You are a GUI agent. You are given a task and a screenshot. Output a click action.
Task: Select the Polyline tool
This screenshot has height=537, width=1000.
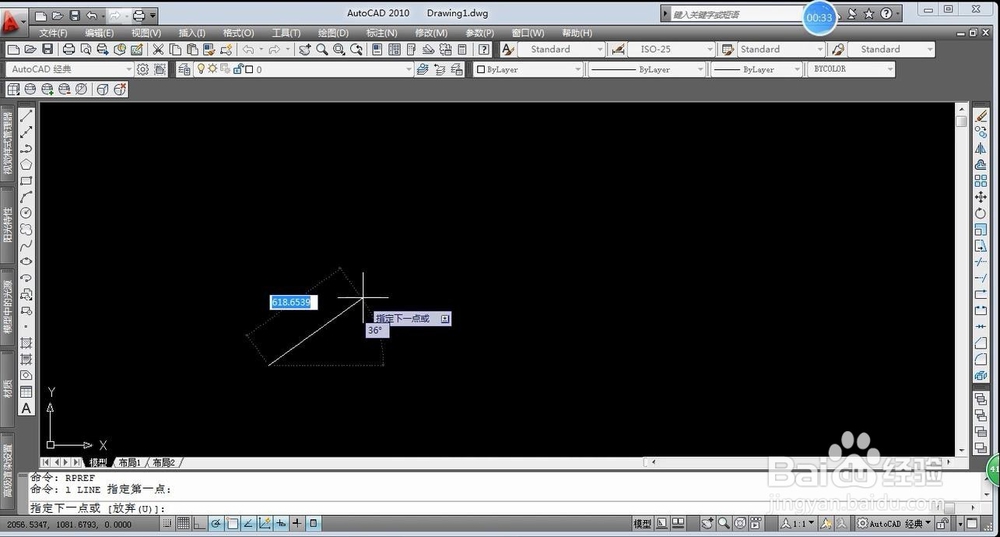26,148
